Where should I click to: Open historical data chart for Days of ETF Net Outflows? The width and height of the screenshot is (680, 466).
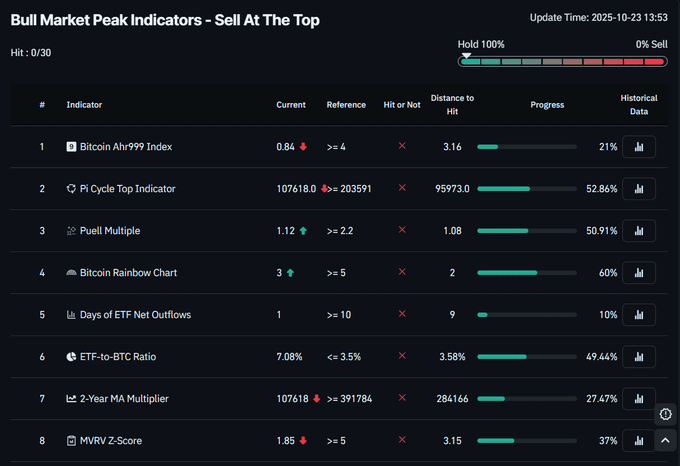[638, 315]
